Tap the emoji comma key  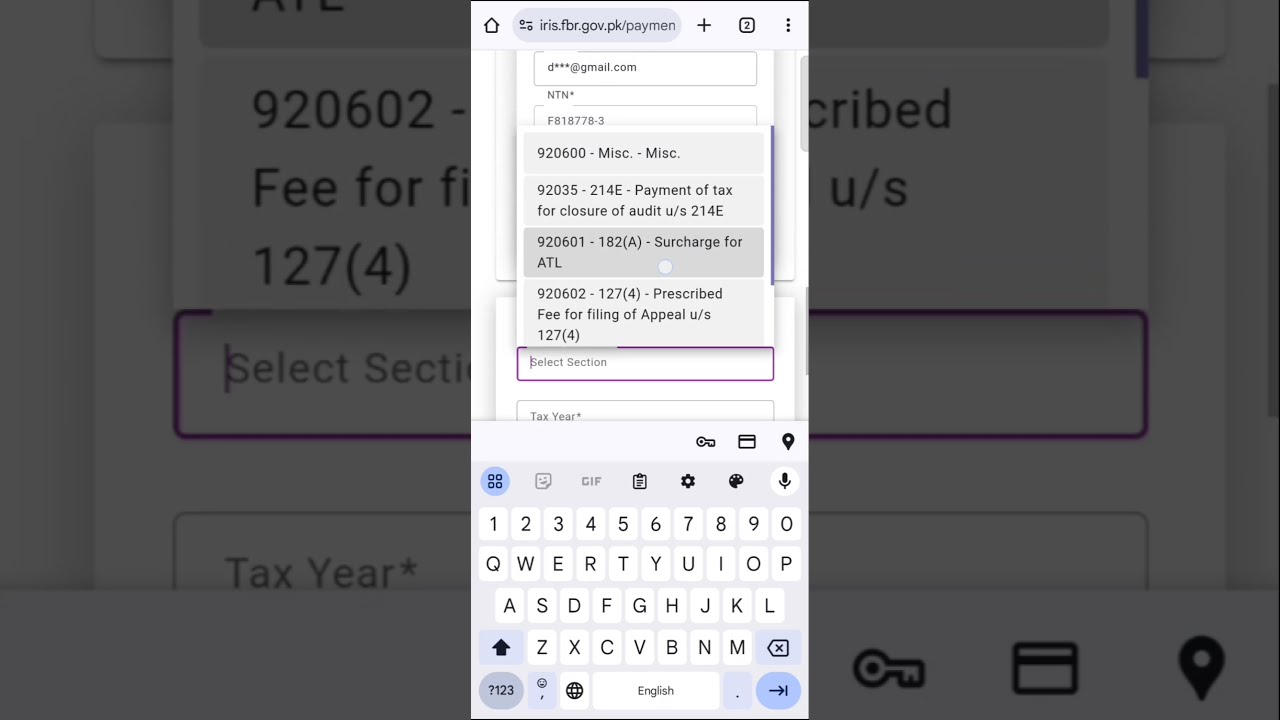(x=542, y=691)
